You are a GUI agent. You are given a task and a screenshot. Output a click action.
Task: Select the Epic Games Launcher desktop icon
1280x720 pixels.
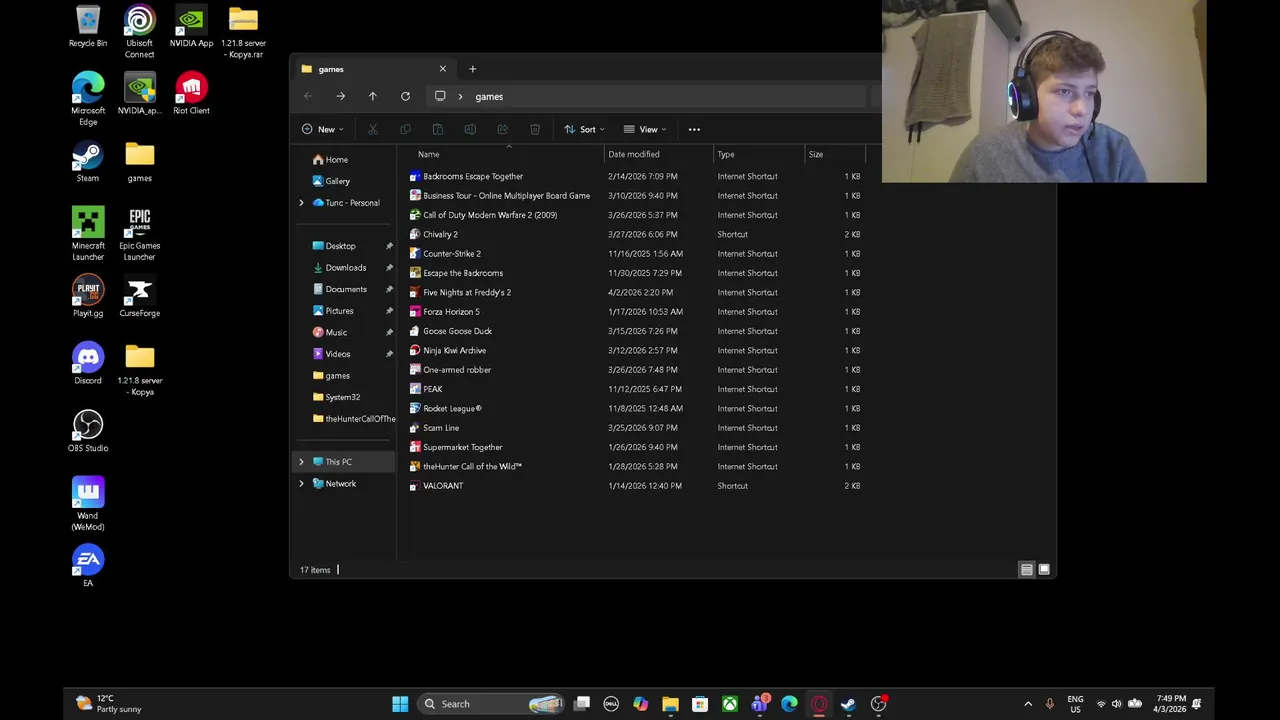[139, 234]
